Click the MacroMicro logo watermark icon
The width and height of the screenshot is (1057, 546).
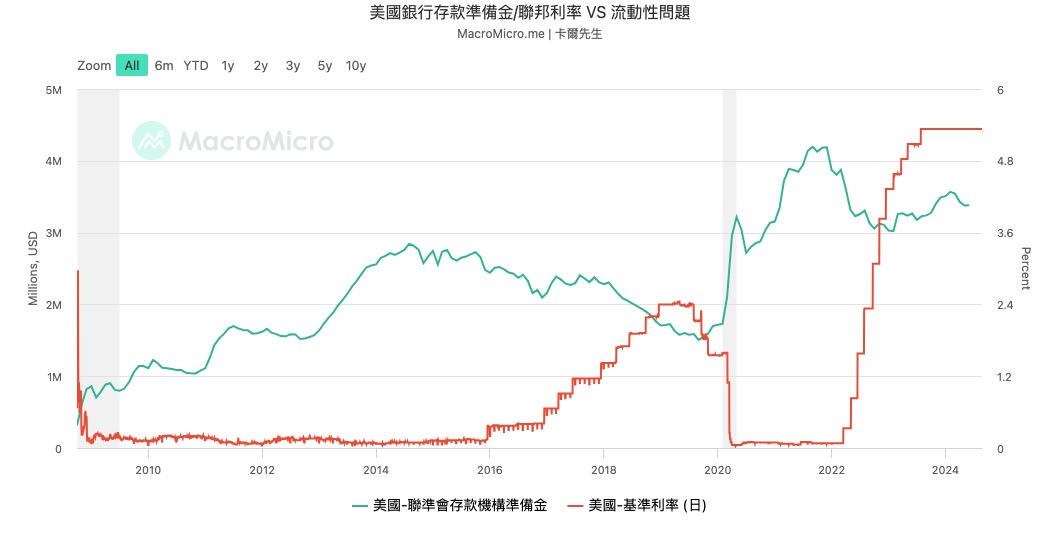point(151,141)
